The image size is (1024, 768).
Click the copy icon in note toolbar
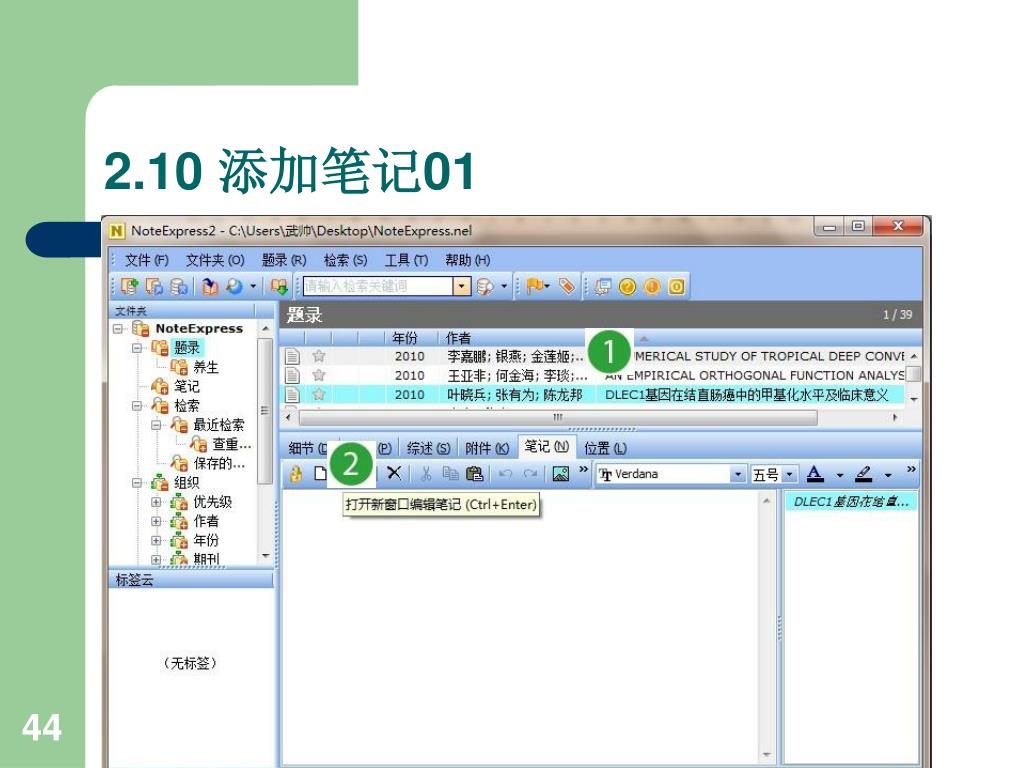point(450,473)
